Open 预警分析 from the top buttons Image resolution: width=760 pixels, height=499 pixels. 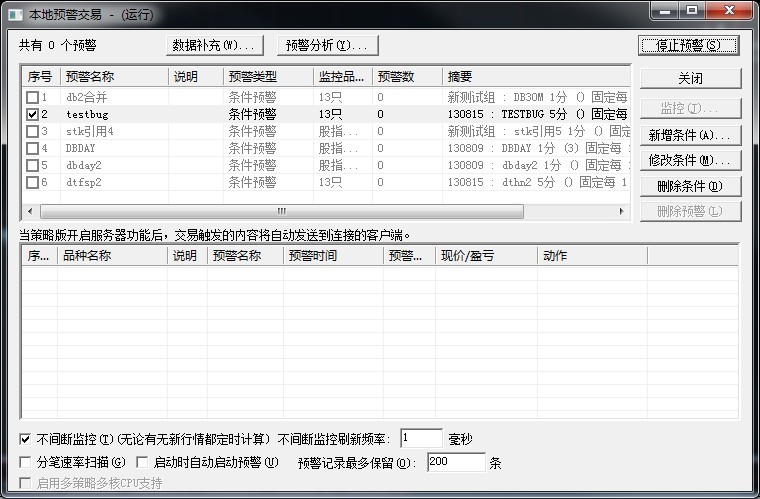tap(327, 45)
